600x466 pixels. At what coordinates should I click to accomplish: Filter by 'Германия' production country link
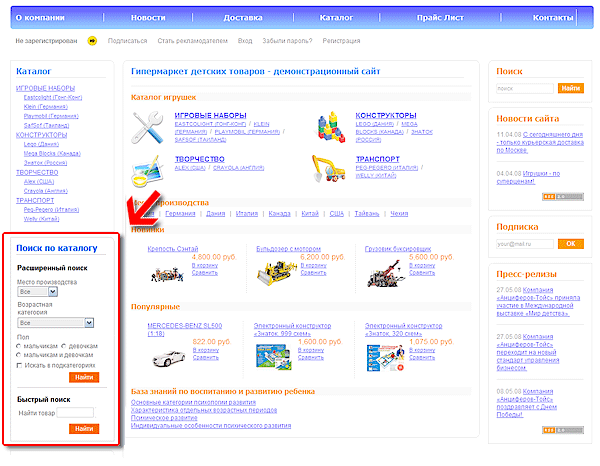click(x=180, y=214)
